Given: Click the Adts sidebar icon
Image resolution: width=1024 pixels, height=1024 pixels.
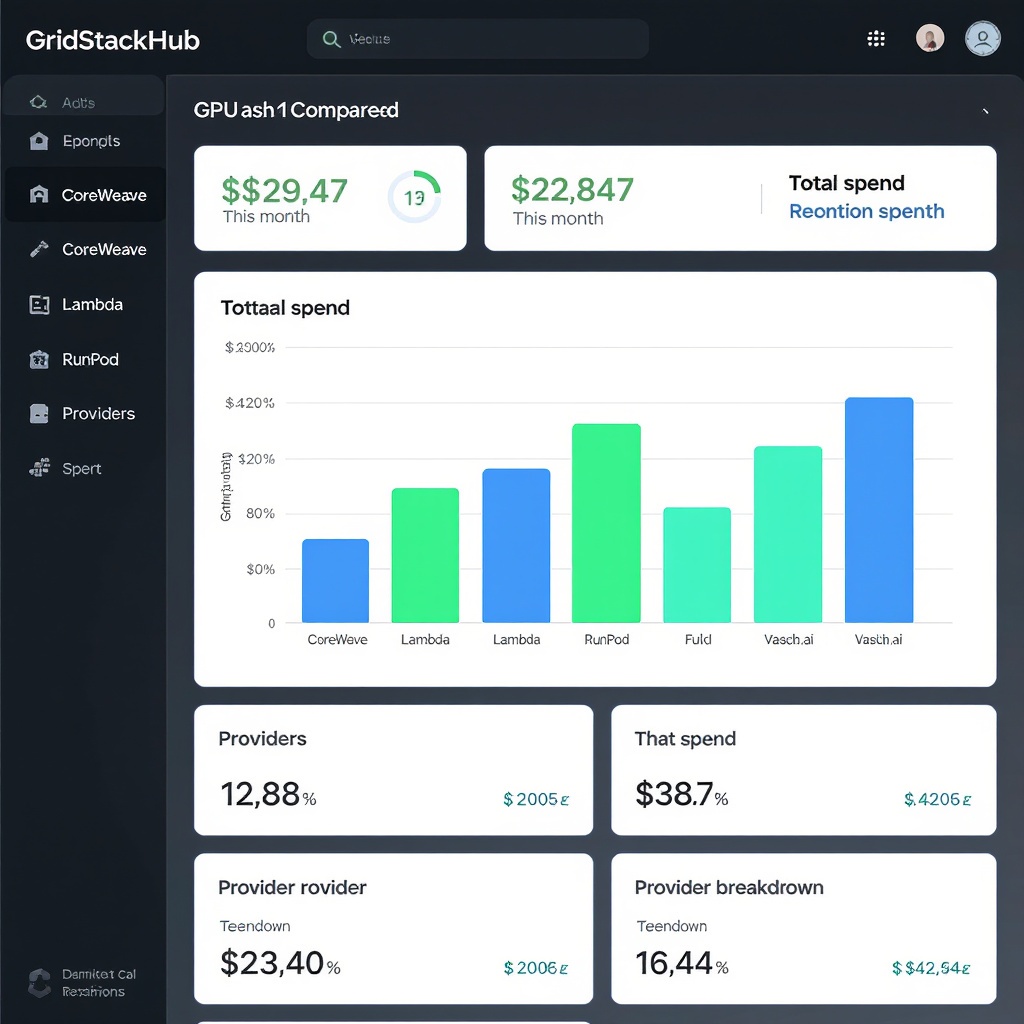Looking at the screenshot, I should pos(39,102).
